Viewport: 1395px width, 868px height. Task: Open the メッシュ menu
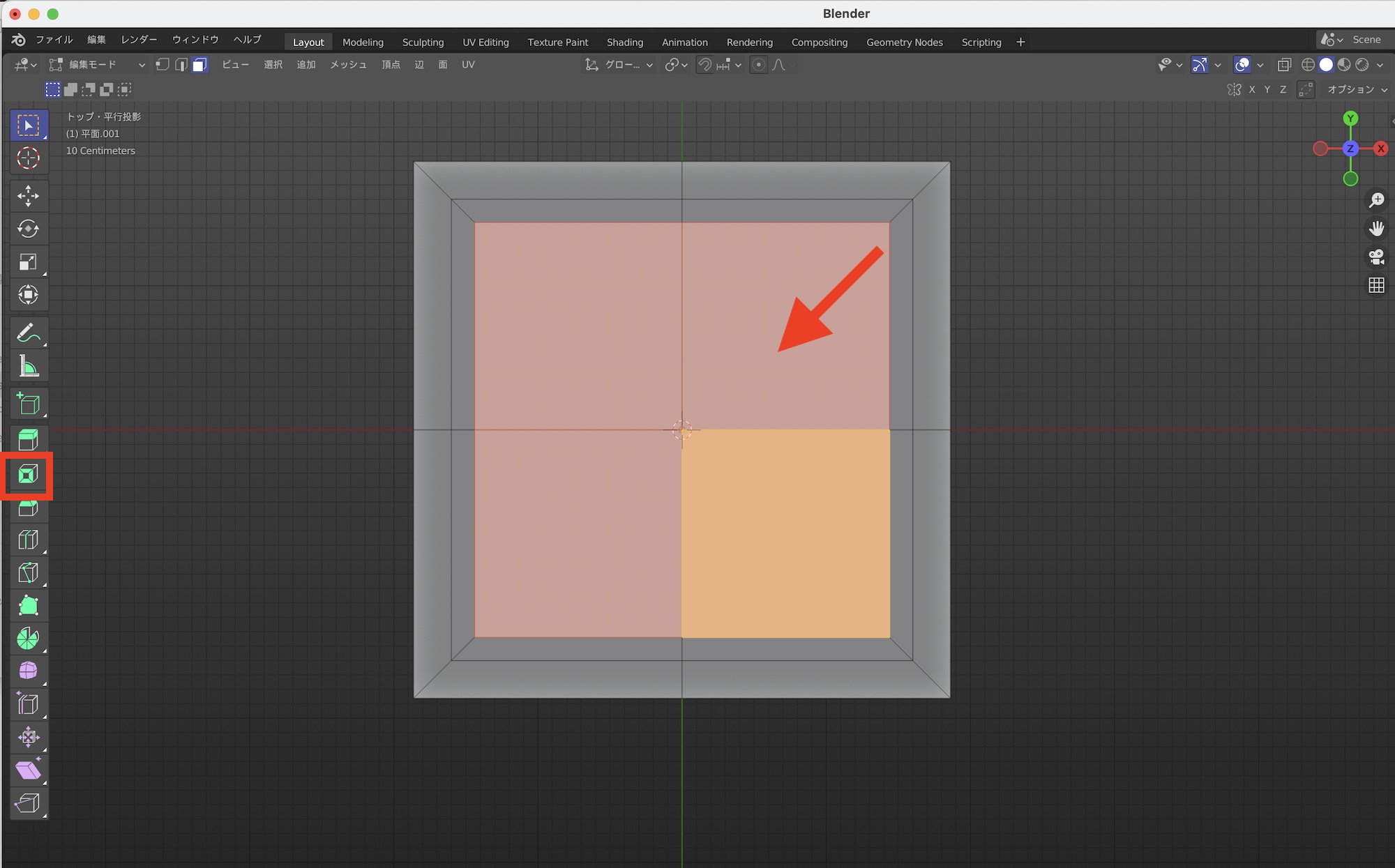coord(348,65)
